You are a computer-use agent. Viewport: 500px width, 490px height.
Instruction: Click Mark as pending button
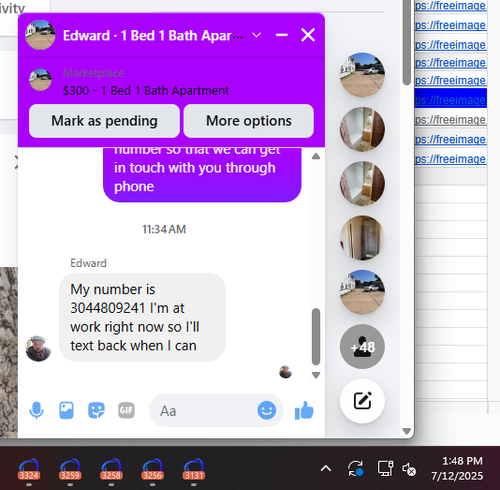(x=104, y=121)
